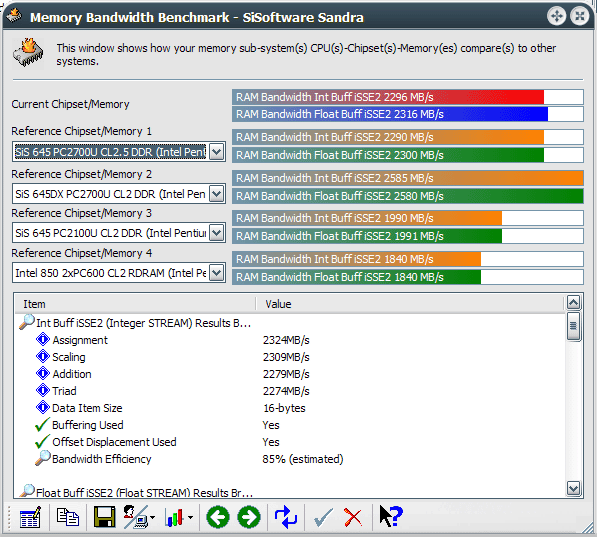The width and height of the screenshot is (597, 537).
Task: Click red Int Buff 2296 MB/s bar
Action: point(408,97)
